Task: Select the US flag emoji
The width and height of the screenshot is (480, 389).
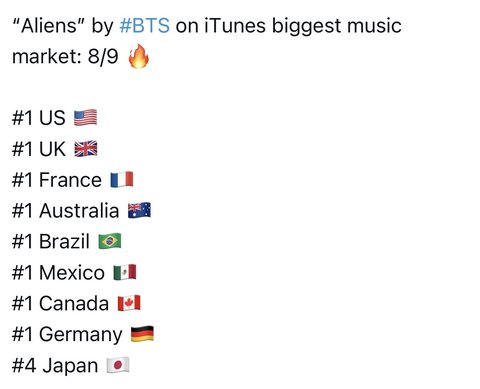Action: [x=86, y=118]
